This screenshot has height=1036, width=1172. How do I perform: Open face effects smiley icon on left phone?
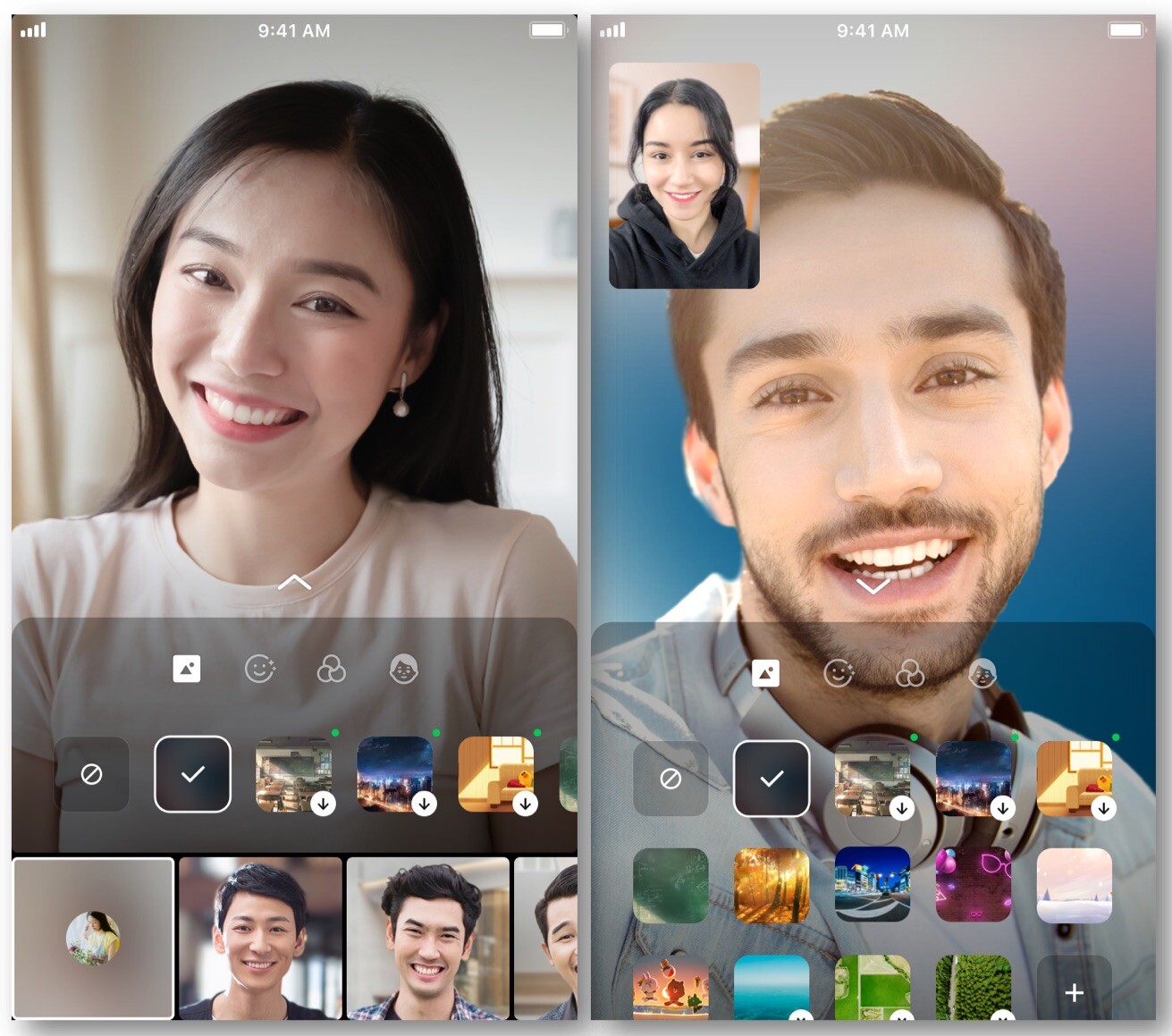[x=259, y=669]
